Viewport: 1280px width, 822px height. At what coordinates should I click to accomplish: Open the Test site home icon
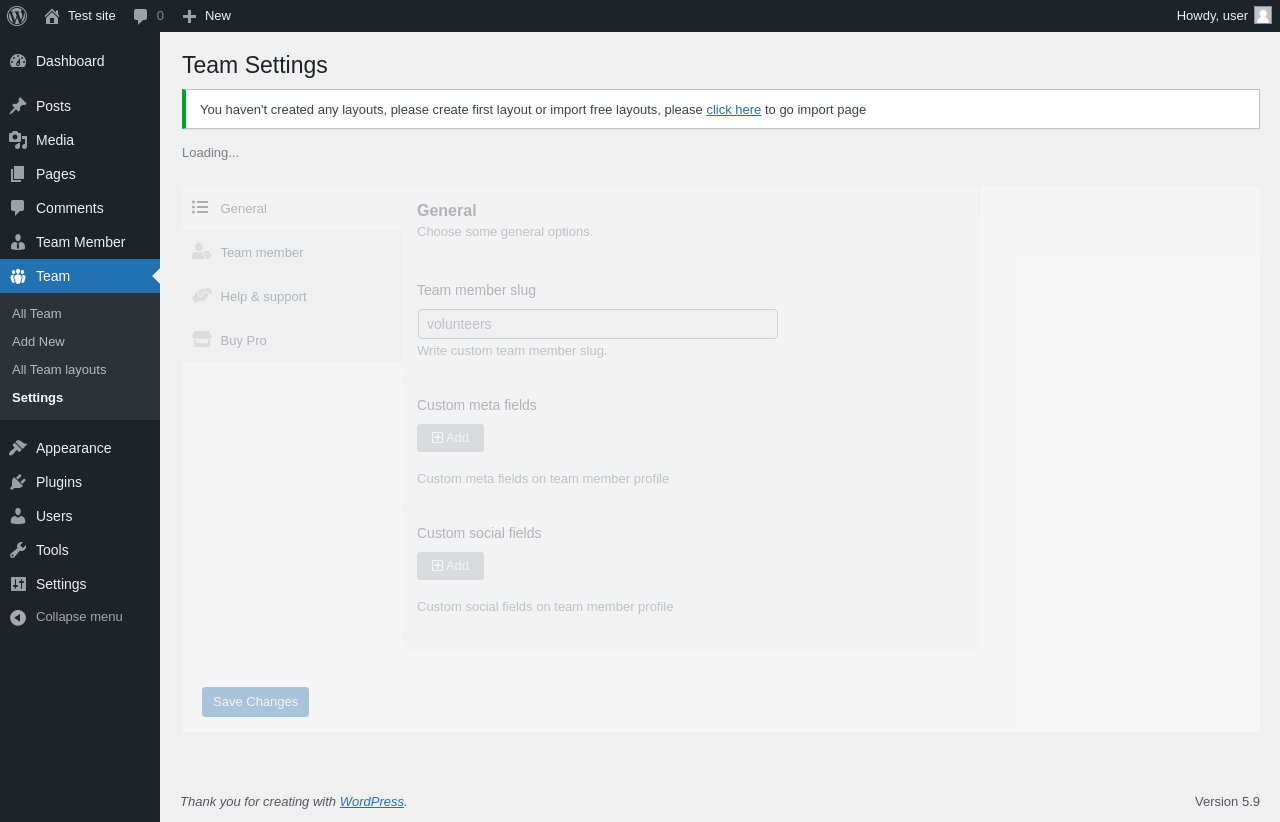pos(52,16)
